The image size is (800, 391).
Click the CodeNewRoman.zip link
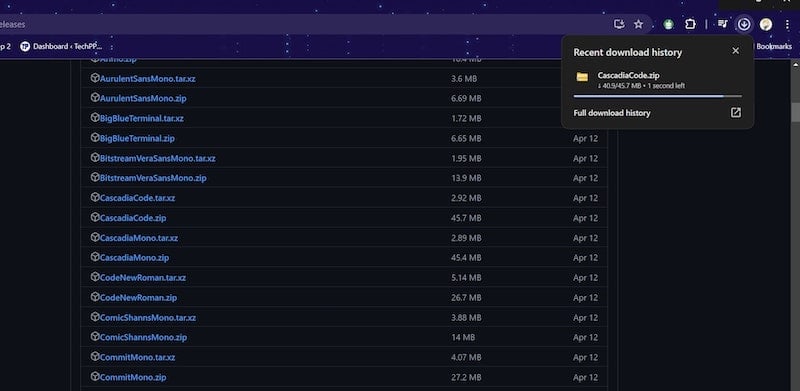pos(138,298)
